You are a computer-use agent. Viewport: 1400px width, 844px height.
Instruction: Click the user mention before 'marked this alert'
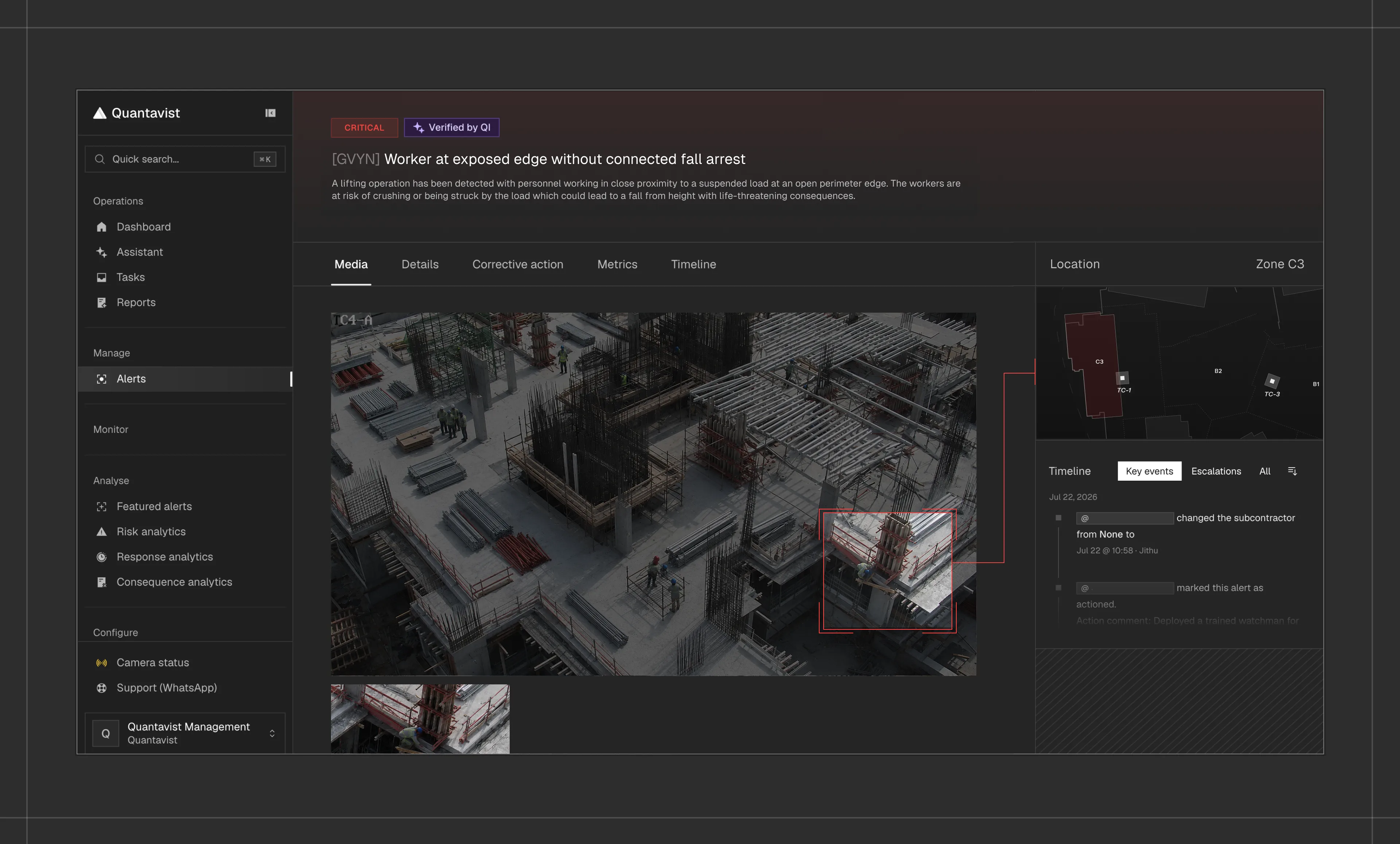click(1124, 588)
